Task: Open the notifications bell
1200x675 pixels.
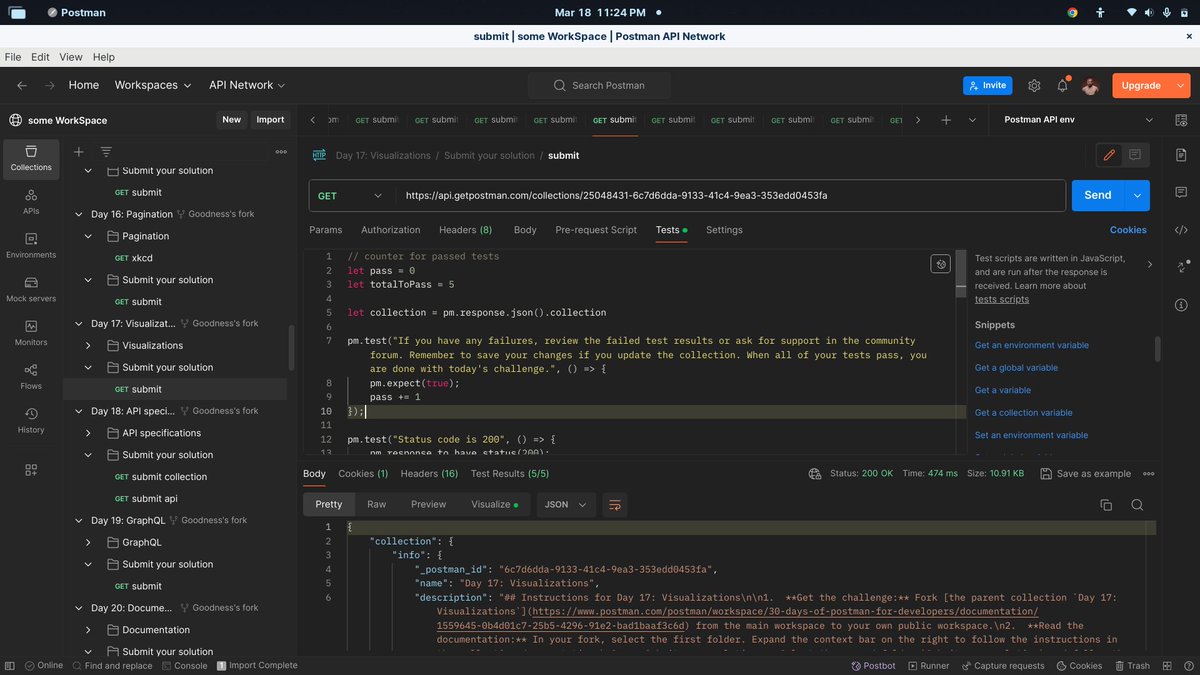Action: (x=1062, y=86)
